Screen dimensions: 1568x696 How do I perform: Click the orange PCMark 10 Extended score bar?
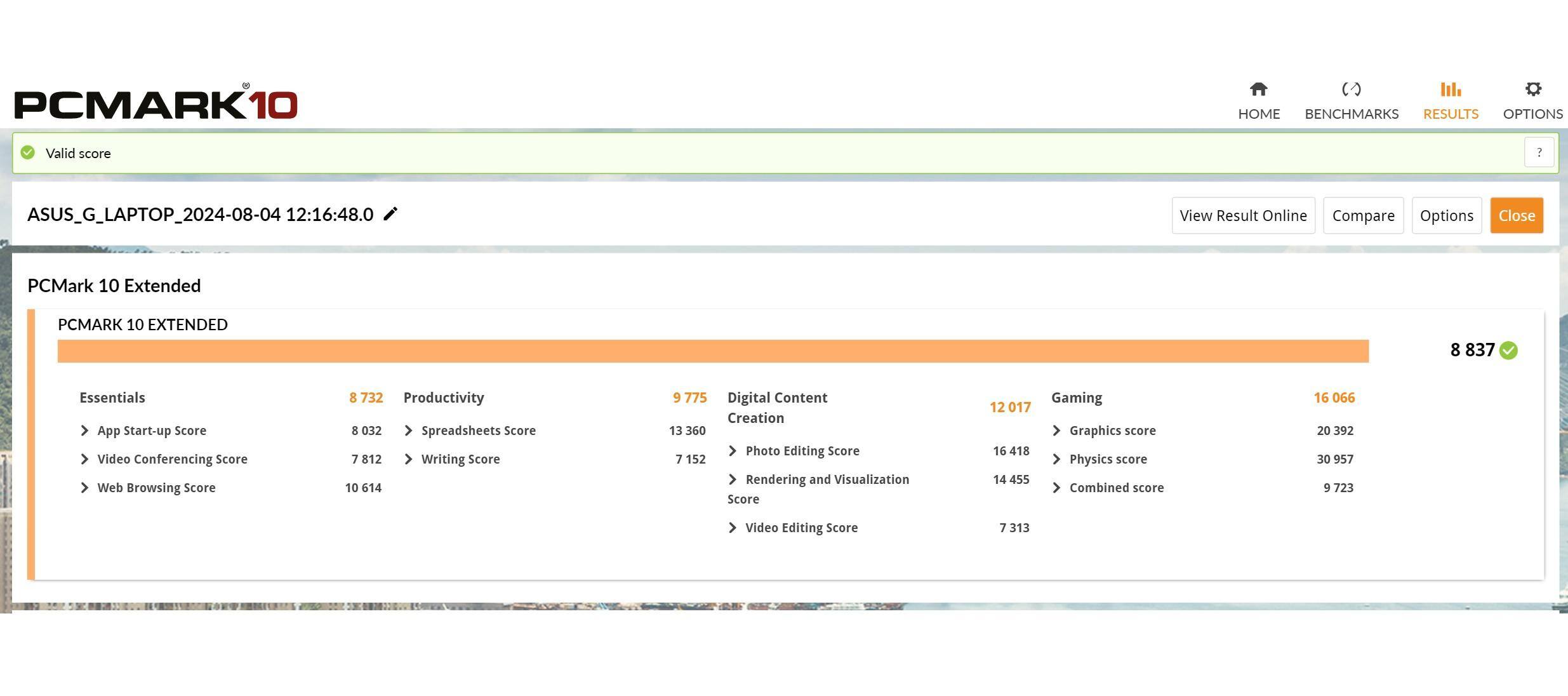[713, 351]
